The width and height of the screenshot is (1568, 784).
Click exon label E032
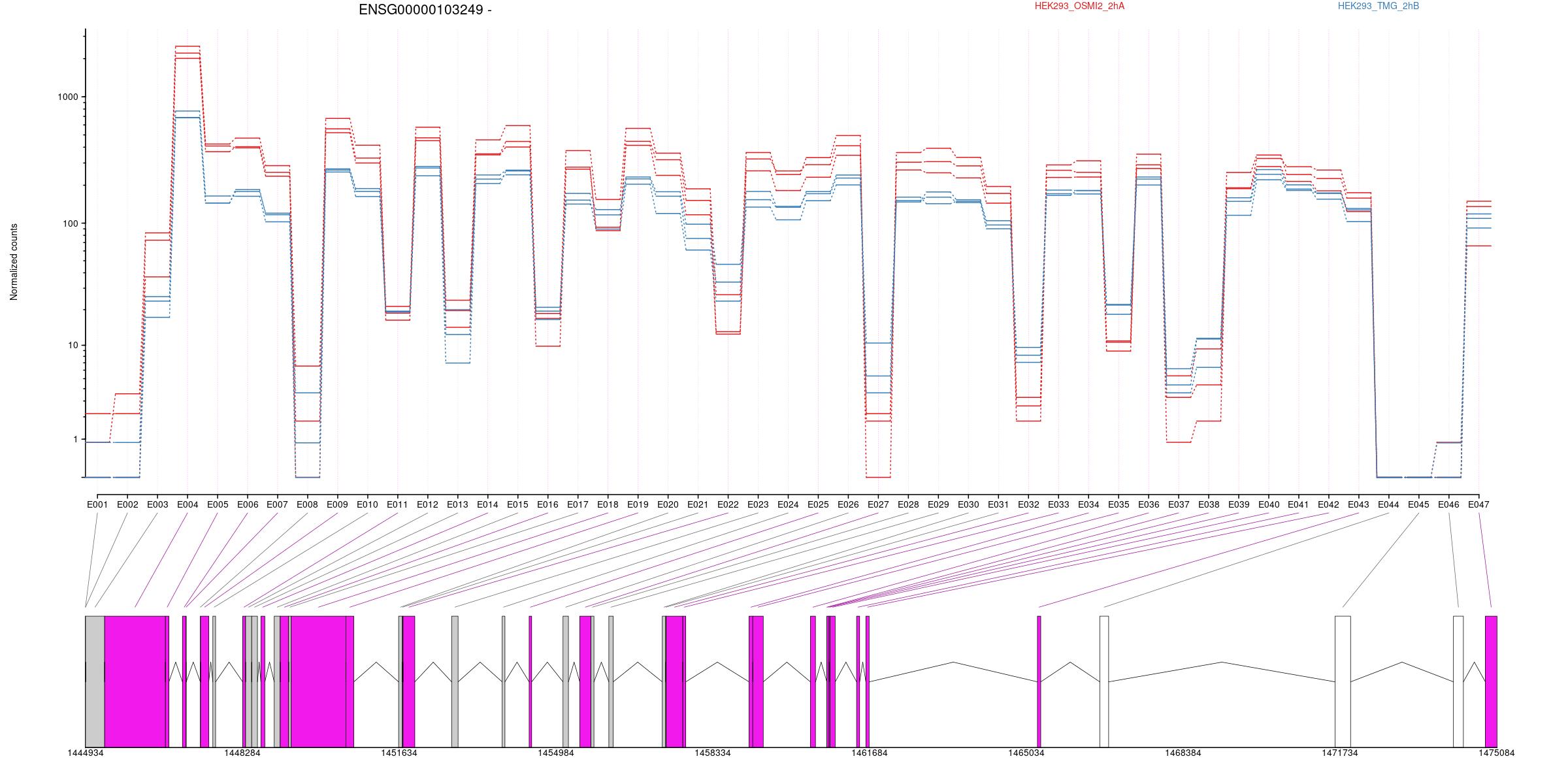click(1029, 504)
